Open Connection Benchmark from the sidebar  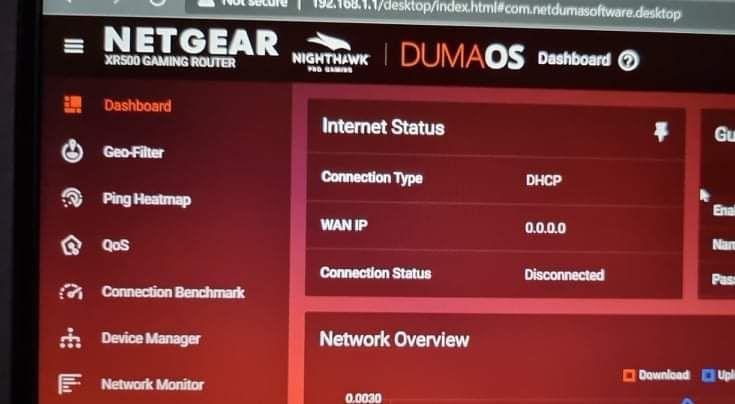(x=173, y=292)
